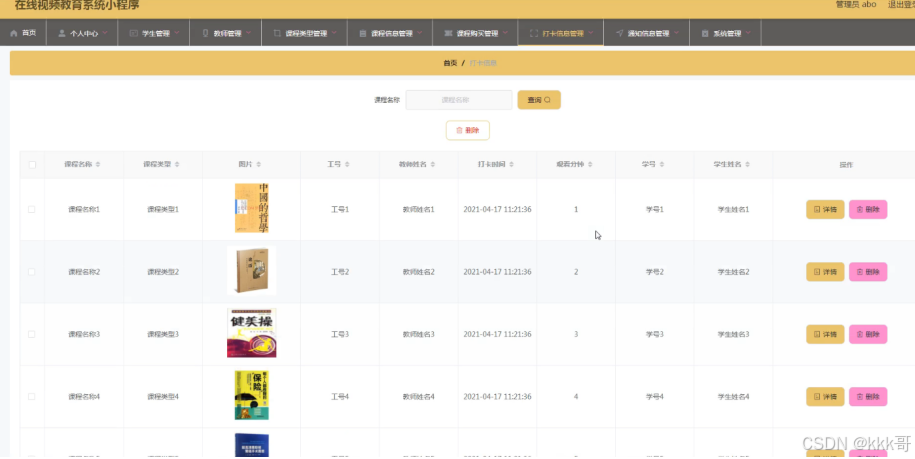Open the 健美操 cover image
Viewport: 915px width, 459px height.
tap(252, 333)
